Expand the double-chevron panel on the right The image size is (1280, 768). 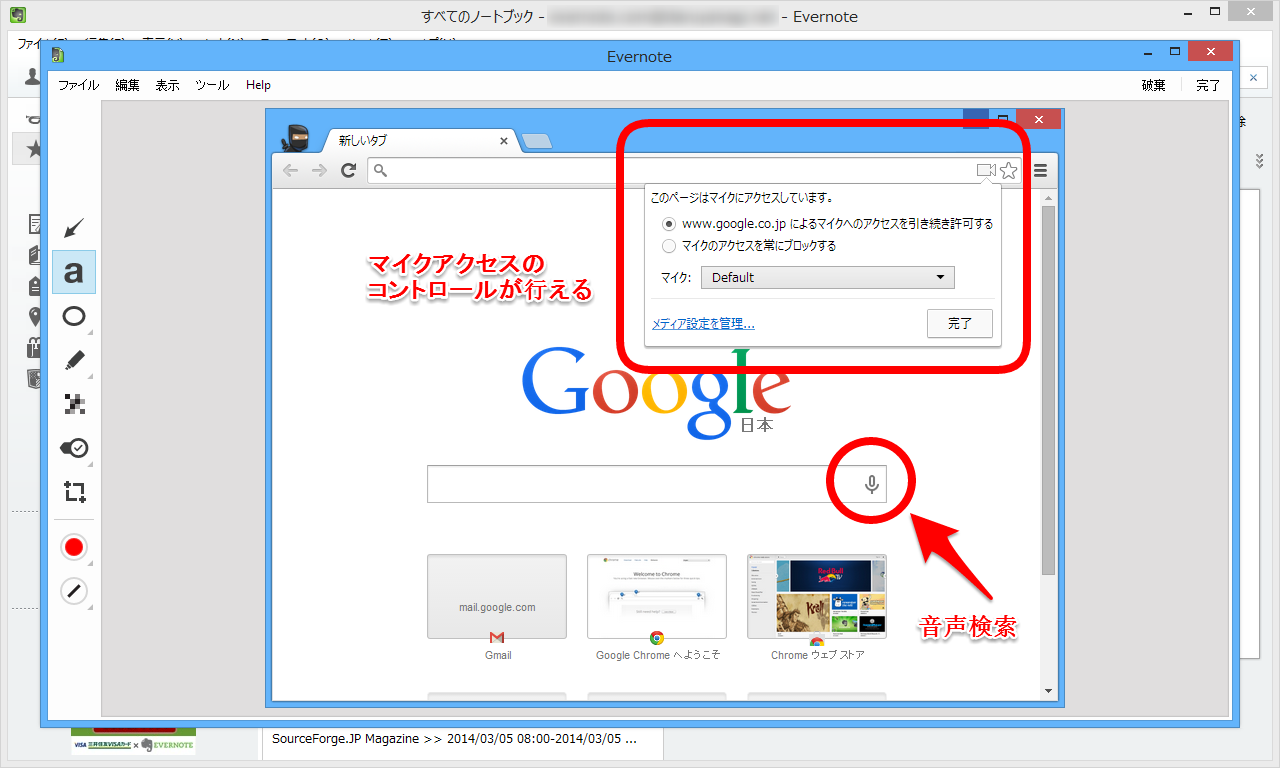click(1259, 159)
